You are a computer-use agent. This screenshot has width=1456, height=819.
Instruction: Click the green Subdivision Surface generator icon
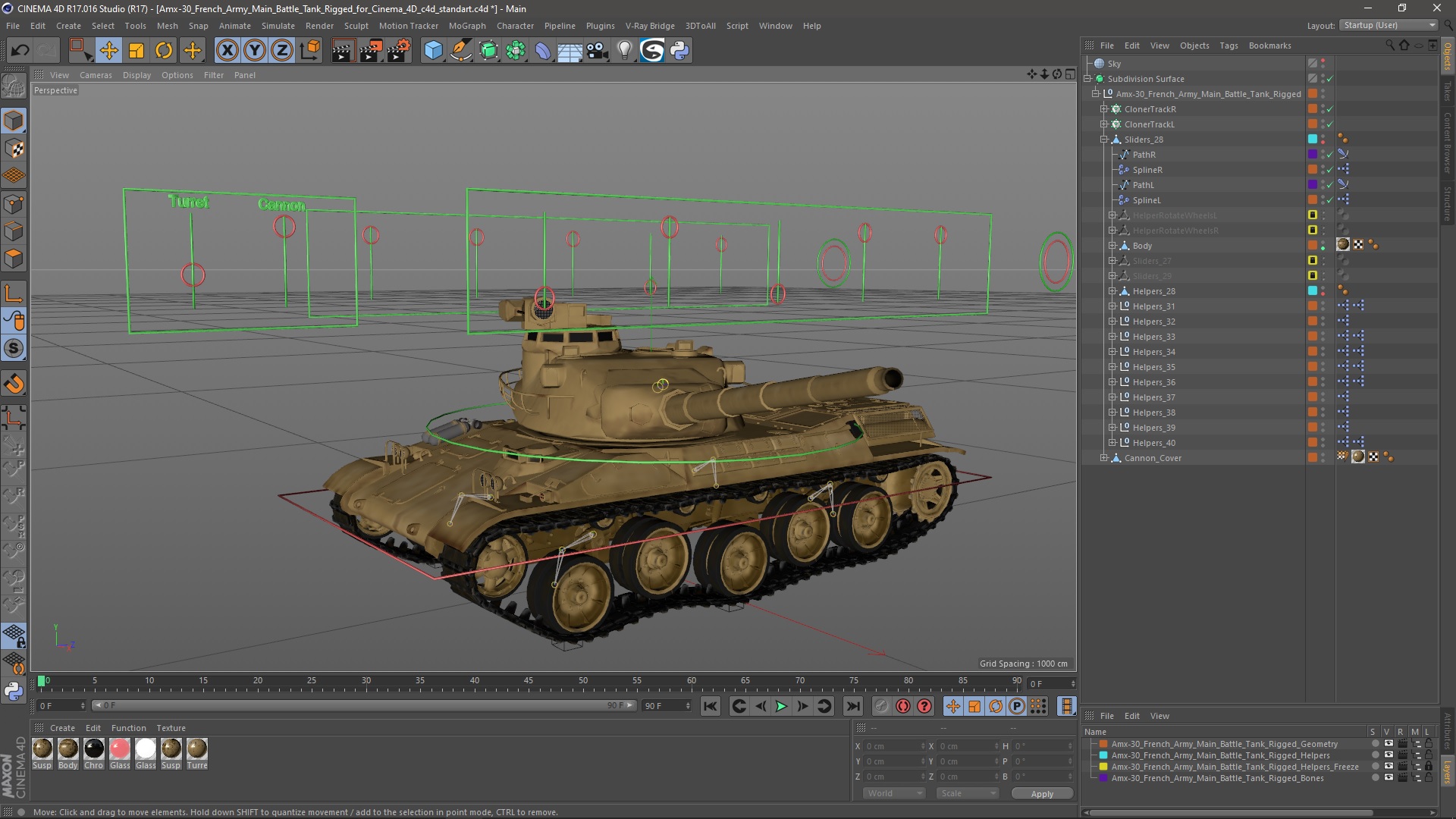click(488, 51)
